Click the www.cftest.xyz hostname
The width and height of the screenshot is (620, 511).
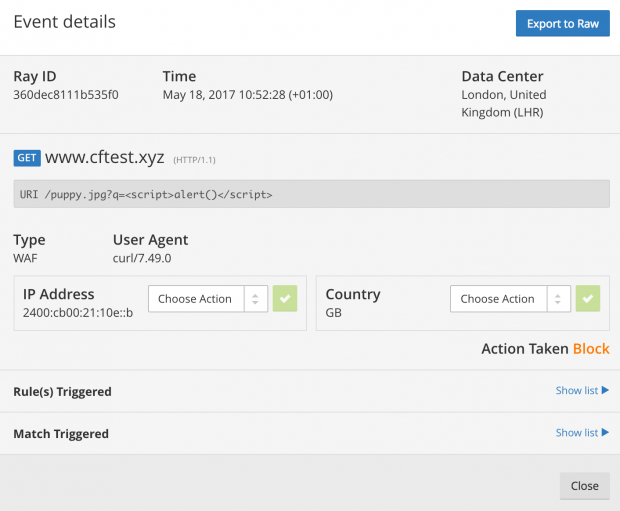104,157
